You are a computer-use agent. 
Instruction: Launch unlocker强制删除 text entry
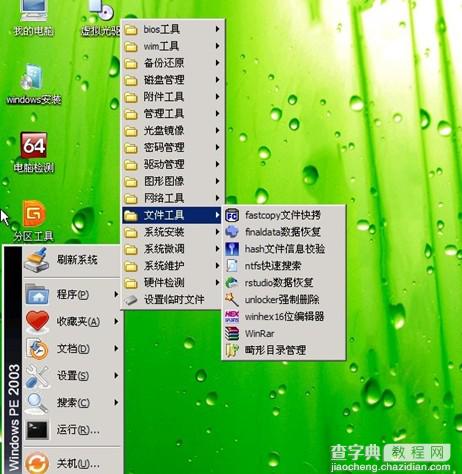click(x=282, y=300)
